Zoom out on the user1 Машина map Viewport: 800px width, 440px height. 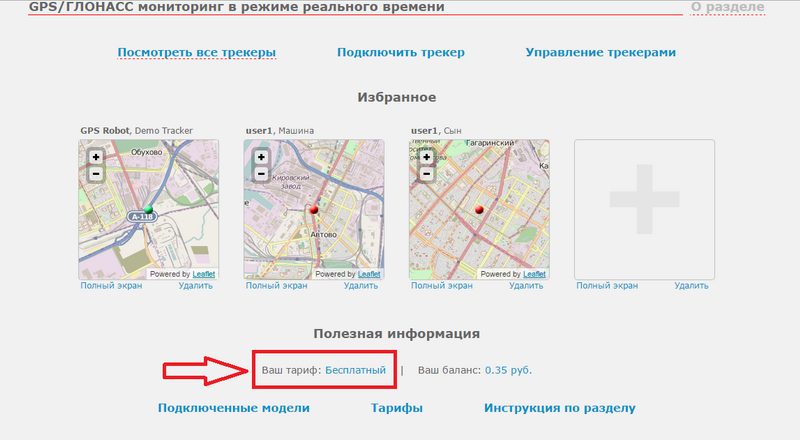click(x=260, y=174)
